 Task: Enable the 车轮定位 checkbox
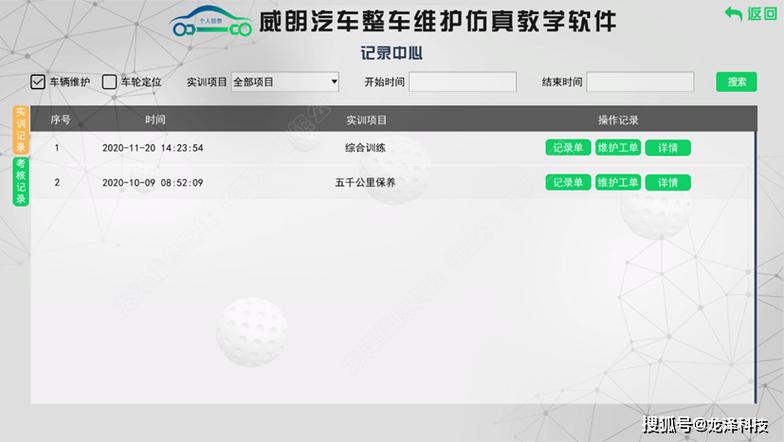coord(110,82)
